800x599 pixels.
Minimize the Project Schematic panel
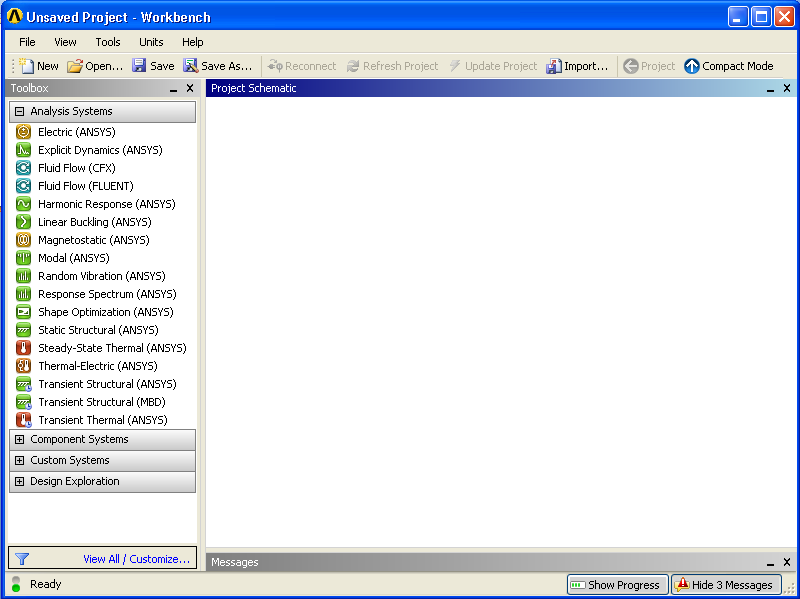(x=770, y=89)
